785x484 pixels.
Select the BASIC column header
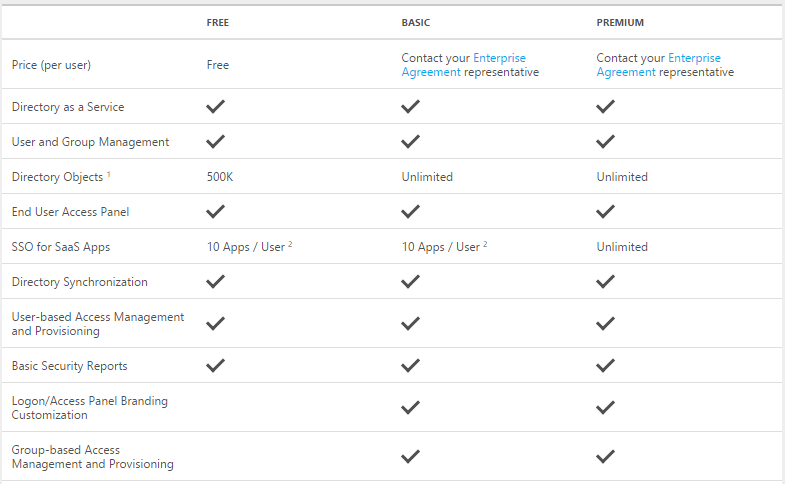(416, 23)
